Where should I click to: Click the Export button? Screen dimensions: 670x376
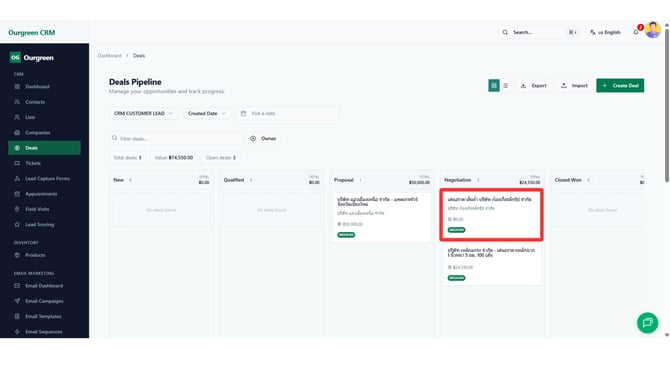click(534, 85)
